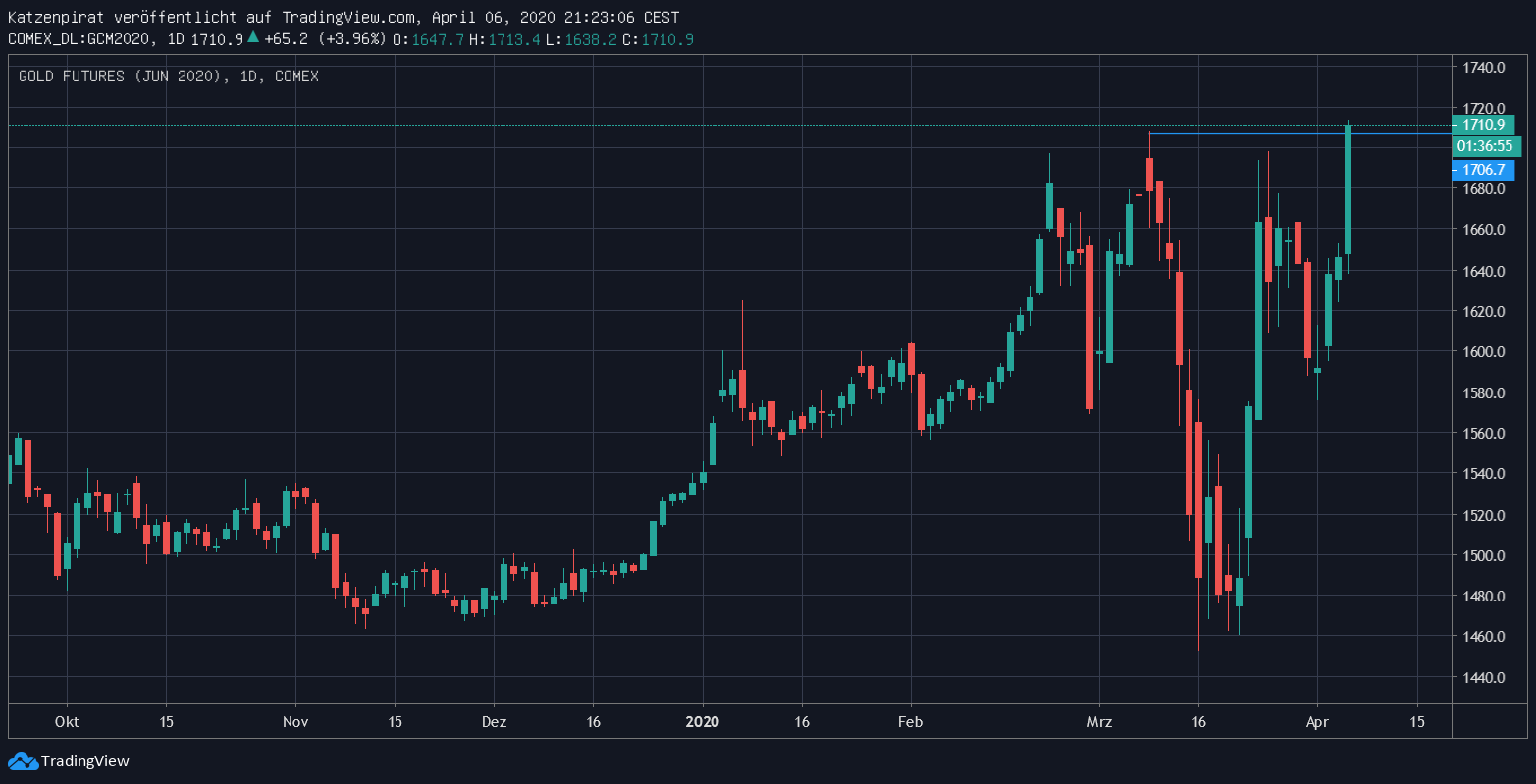Click the 1660.0 price axis label
This screenshot has width=1536, height=784.
click(1483, 230)
